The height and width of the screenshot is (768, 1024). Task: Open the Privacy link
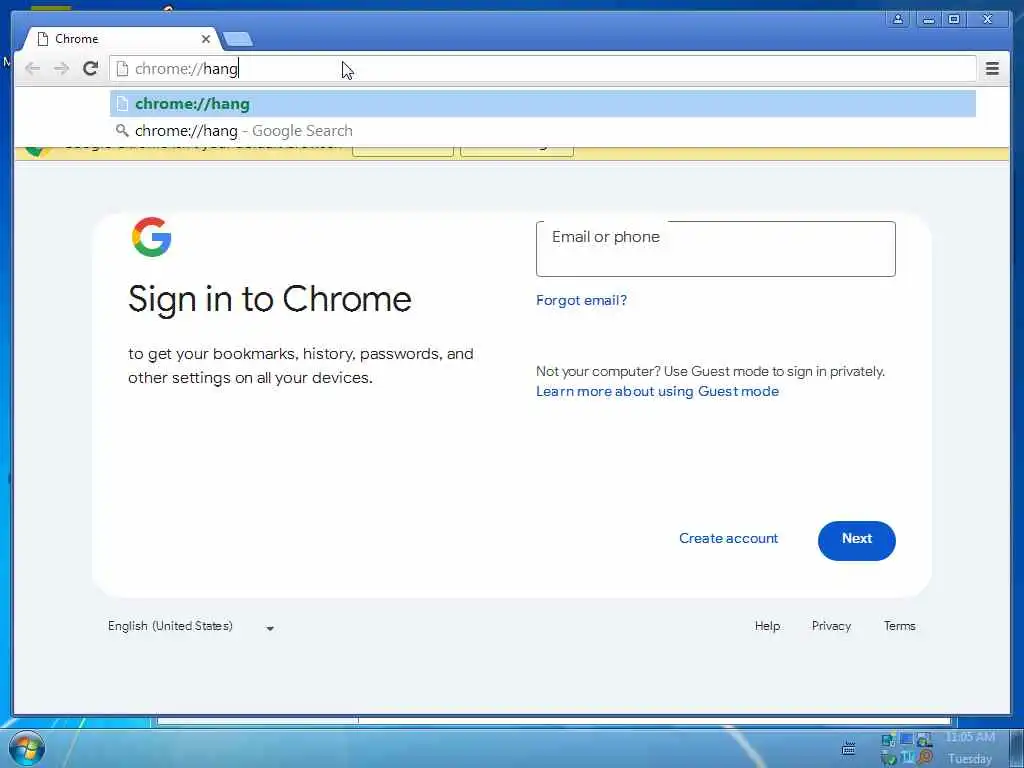[x=831, y=626]
